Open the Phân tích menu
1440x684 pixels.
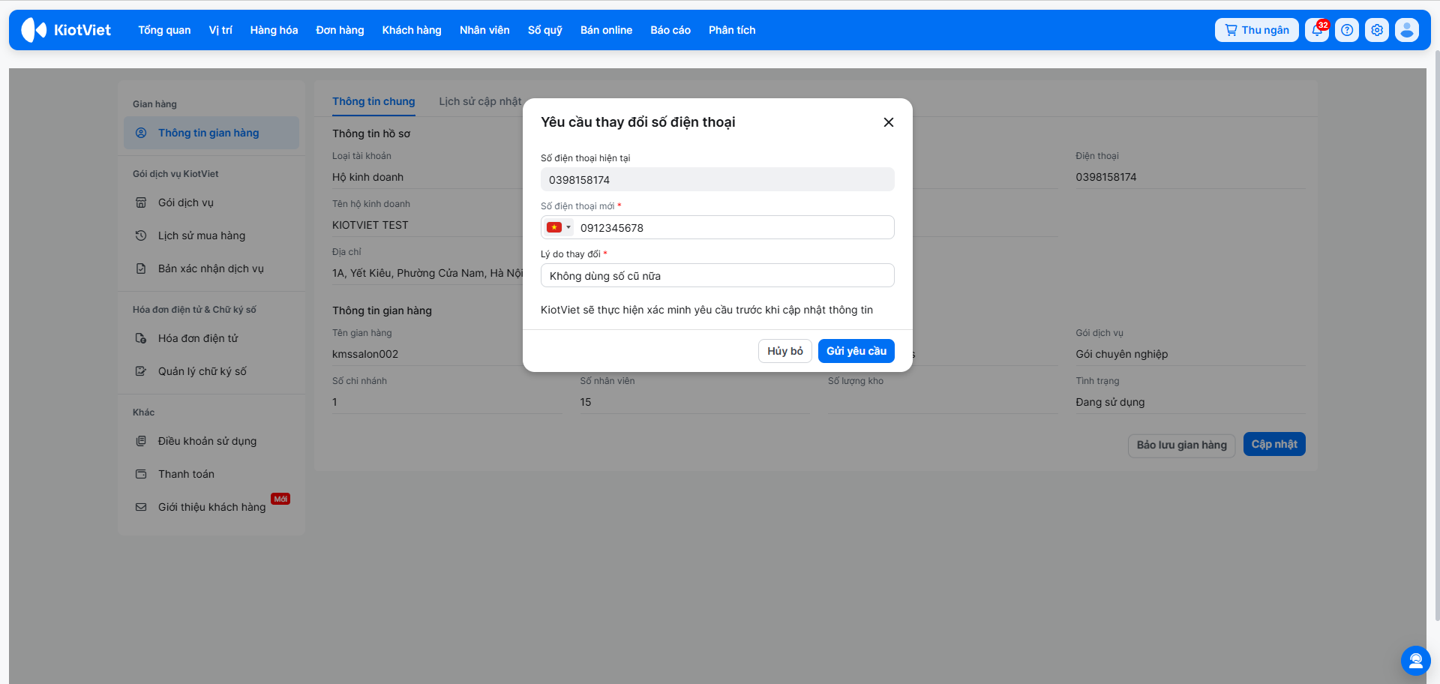click(x=732, y=30)
